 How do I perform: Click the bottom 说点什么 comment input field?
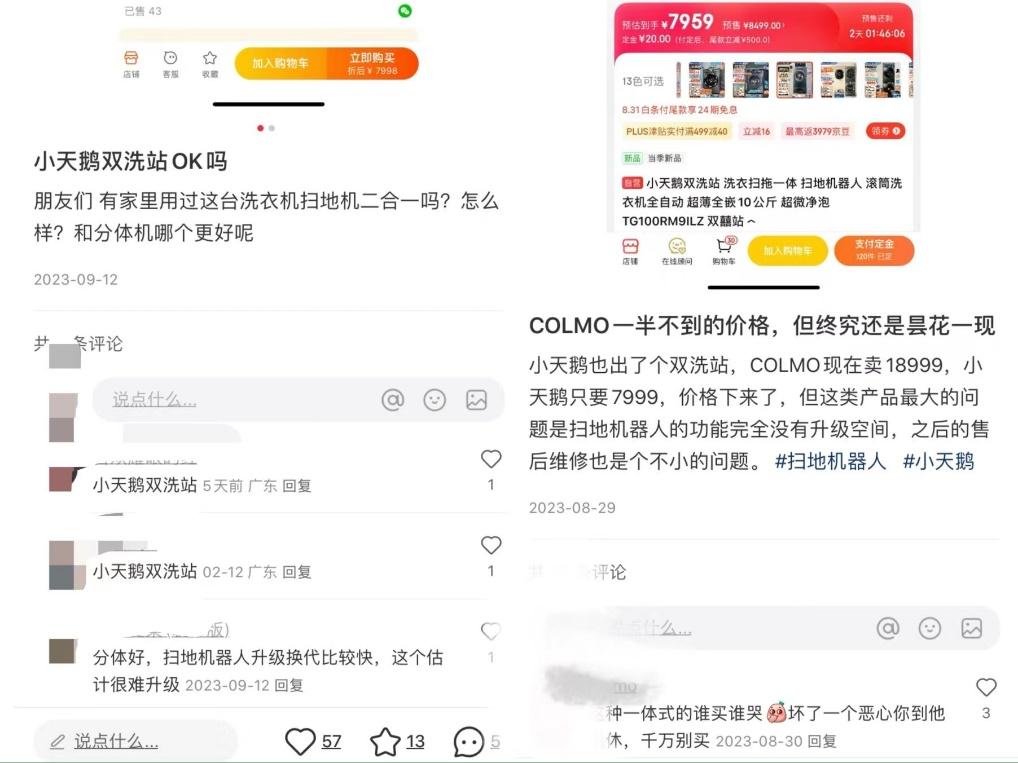point(135,741)
